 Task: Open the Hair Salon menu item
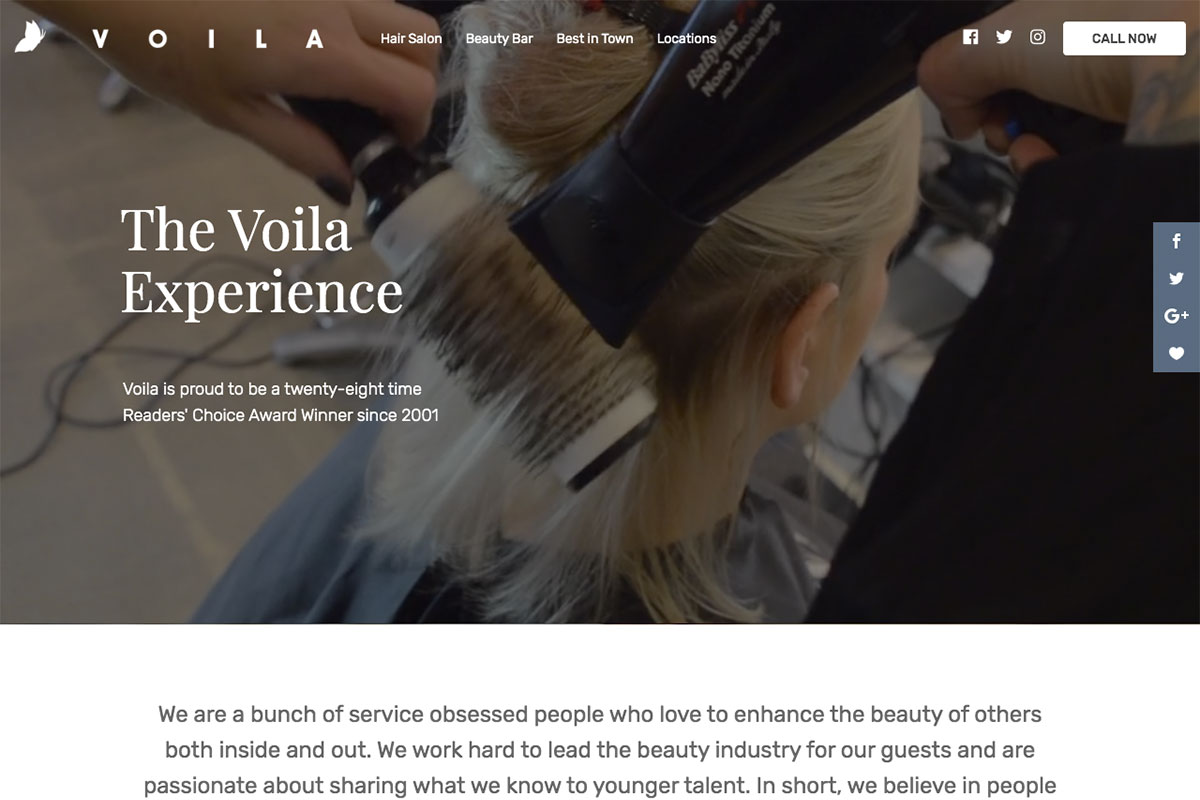[411, 38]
